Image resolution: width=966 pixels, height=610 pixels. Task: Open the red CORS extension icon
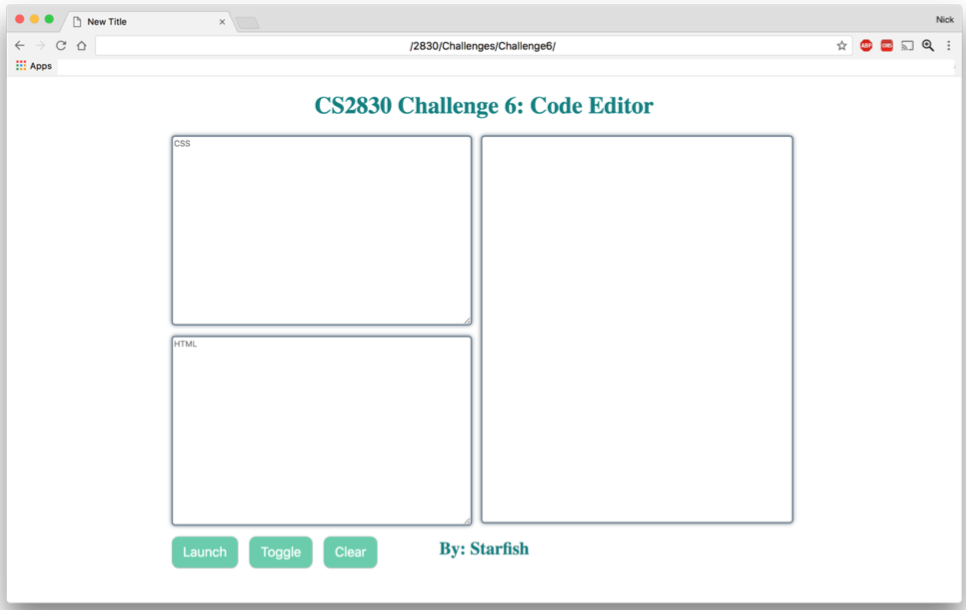(887, 46)
